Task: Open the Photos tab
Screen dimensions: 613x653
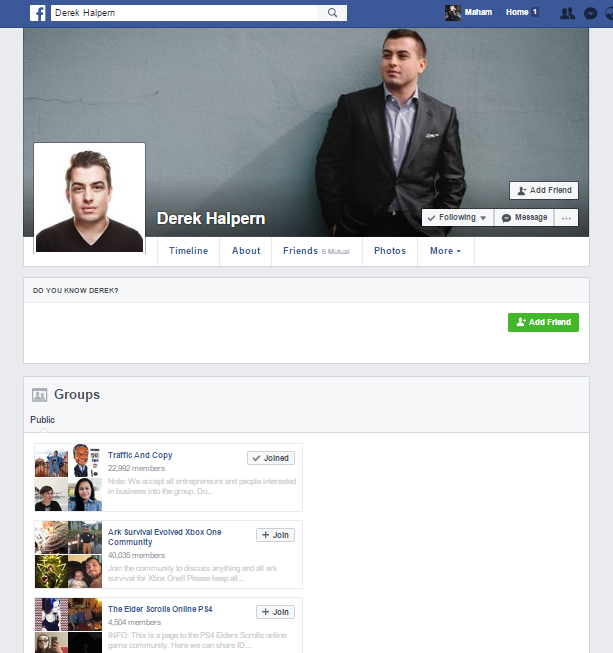Action: tap(390, 251)
